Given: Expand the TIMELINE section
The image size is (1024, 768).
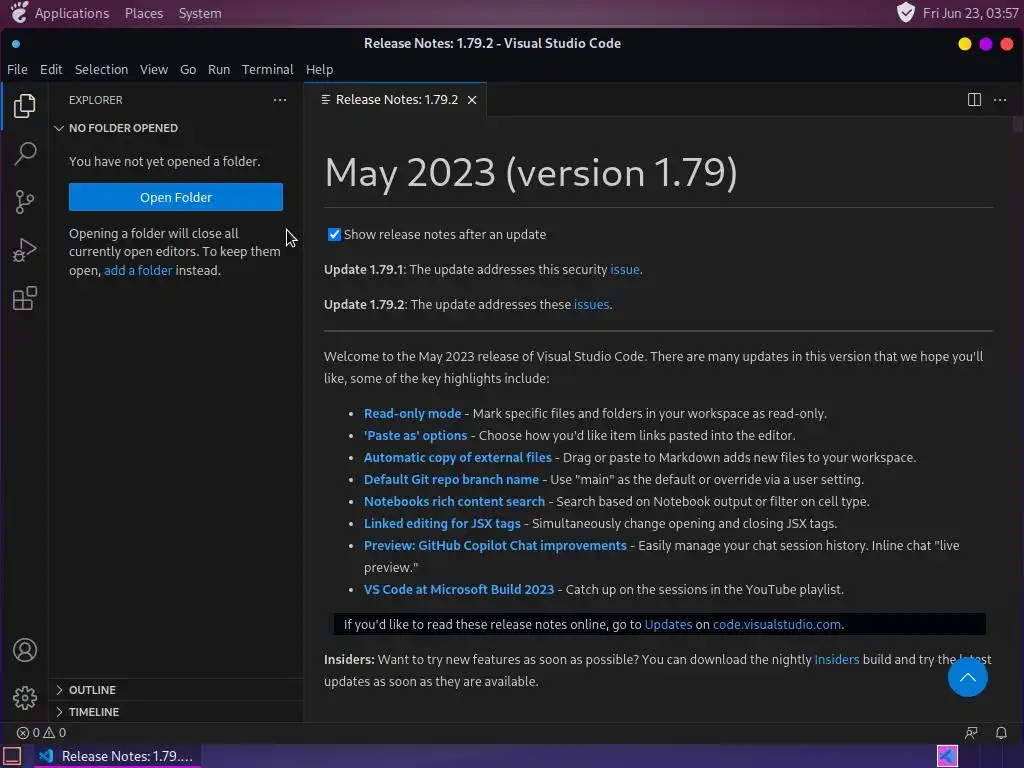Looking at the screenshot, I should point(175,712).
